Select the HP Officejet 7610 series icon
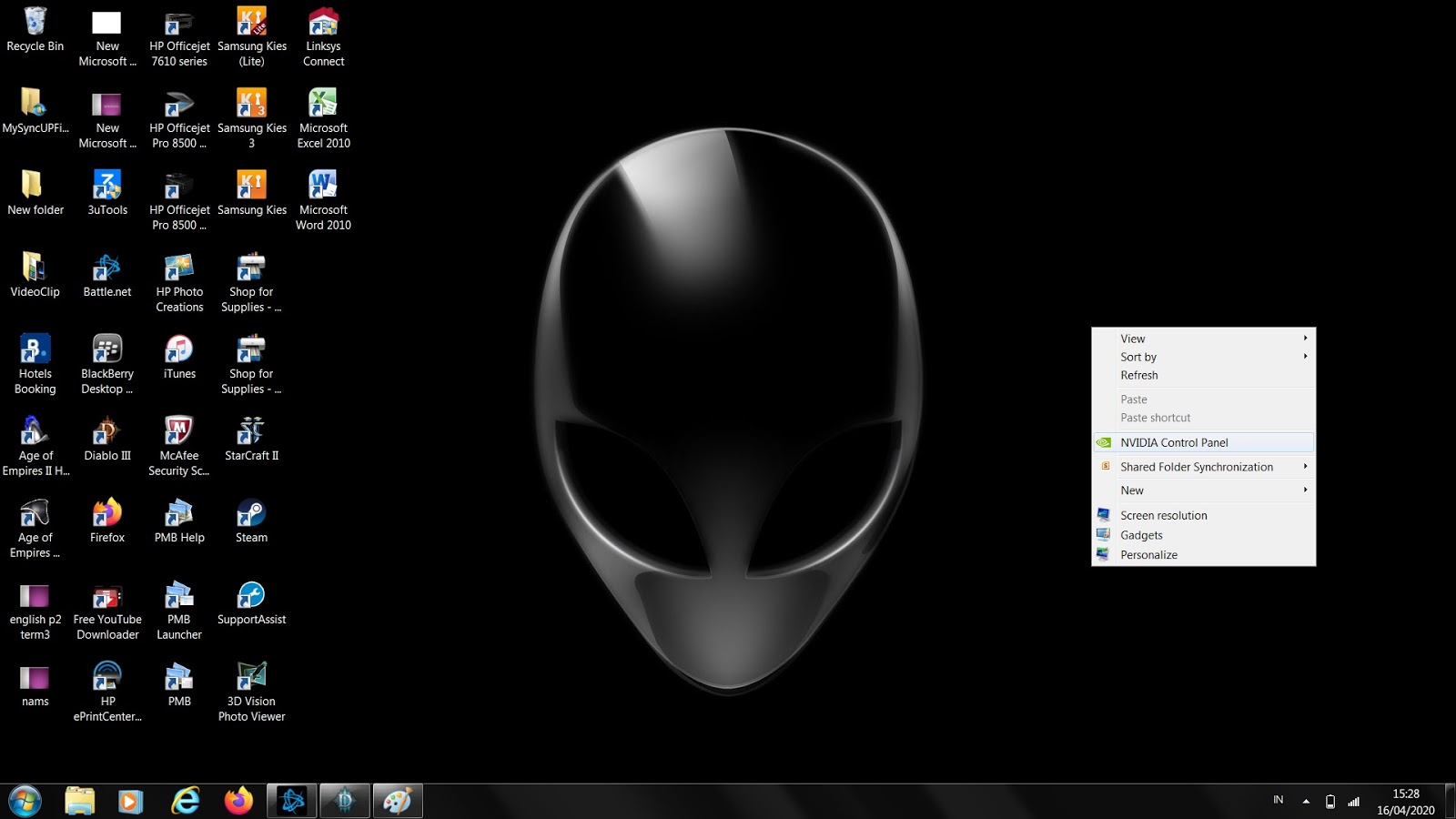 point(179,36)
